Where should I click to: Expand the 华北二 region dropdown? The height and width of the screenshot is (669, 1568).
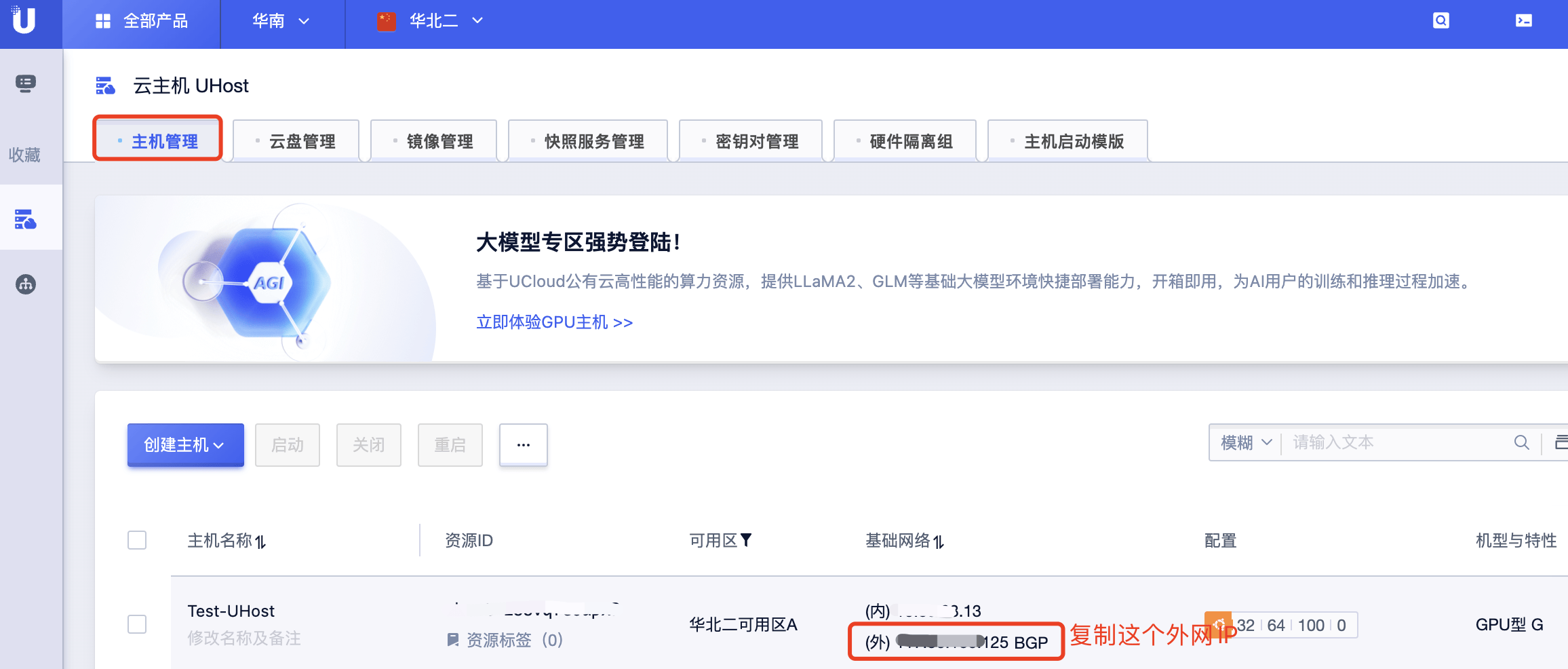446,21
